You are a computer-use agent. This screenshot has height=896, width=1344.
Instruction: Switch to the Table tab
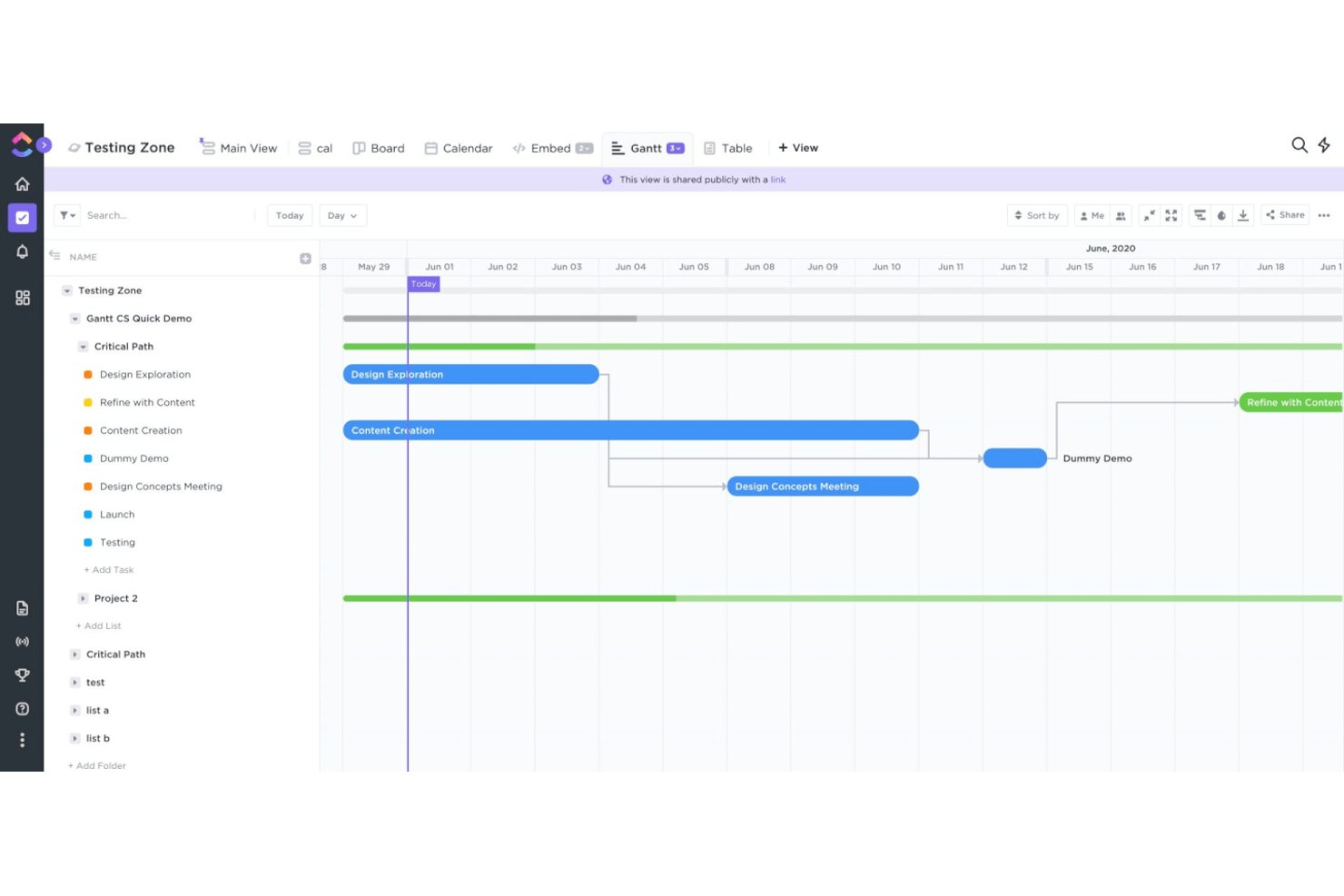click(728, 148)
